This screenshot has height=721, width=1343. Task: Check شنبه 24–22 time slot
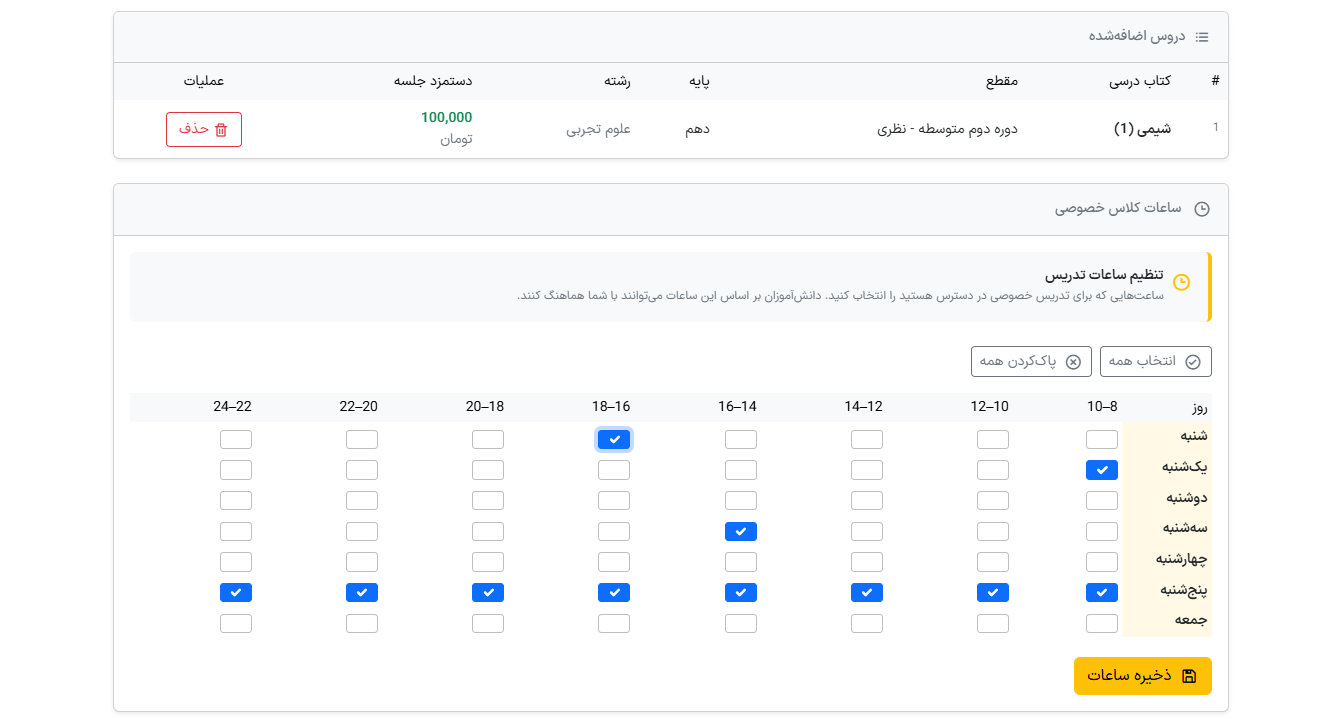[236, 439]
